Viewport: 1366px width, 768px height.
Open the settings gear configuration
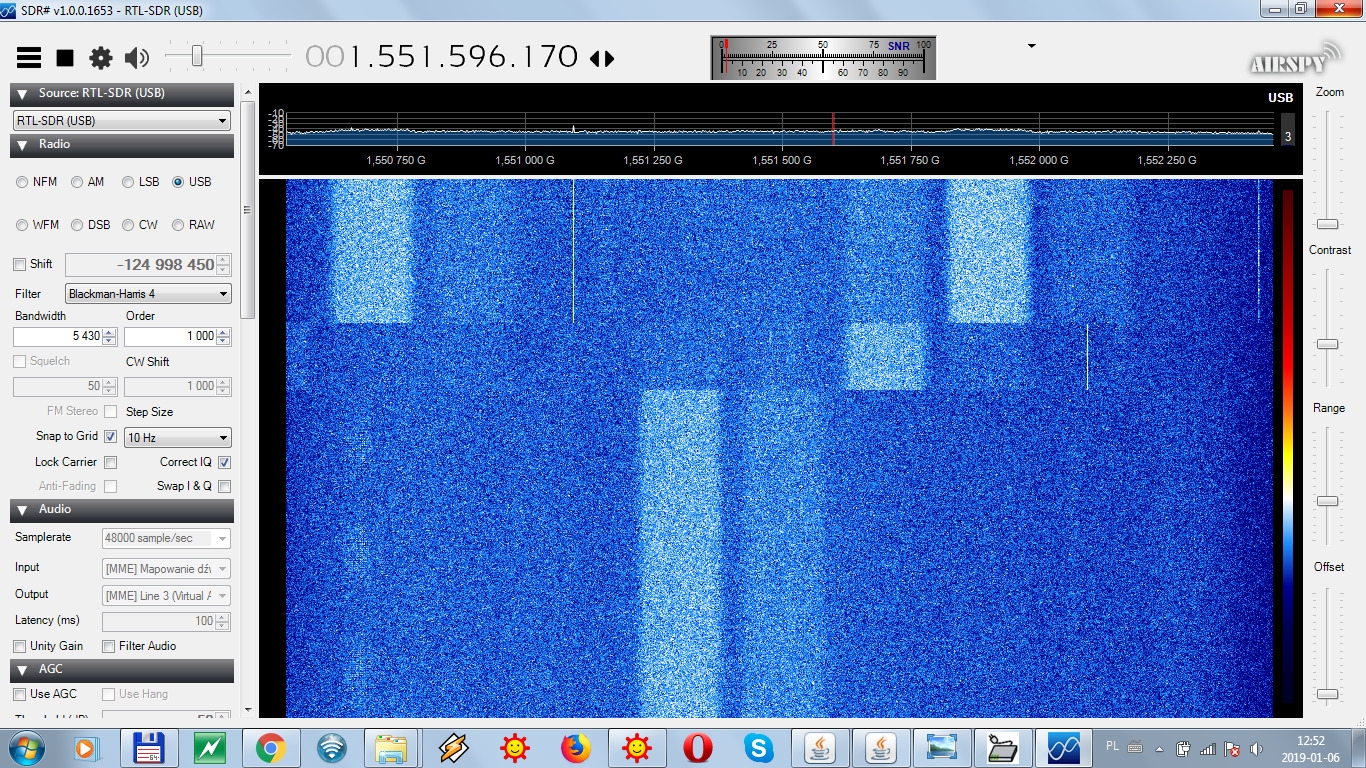tap(101, 58)
